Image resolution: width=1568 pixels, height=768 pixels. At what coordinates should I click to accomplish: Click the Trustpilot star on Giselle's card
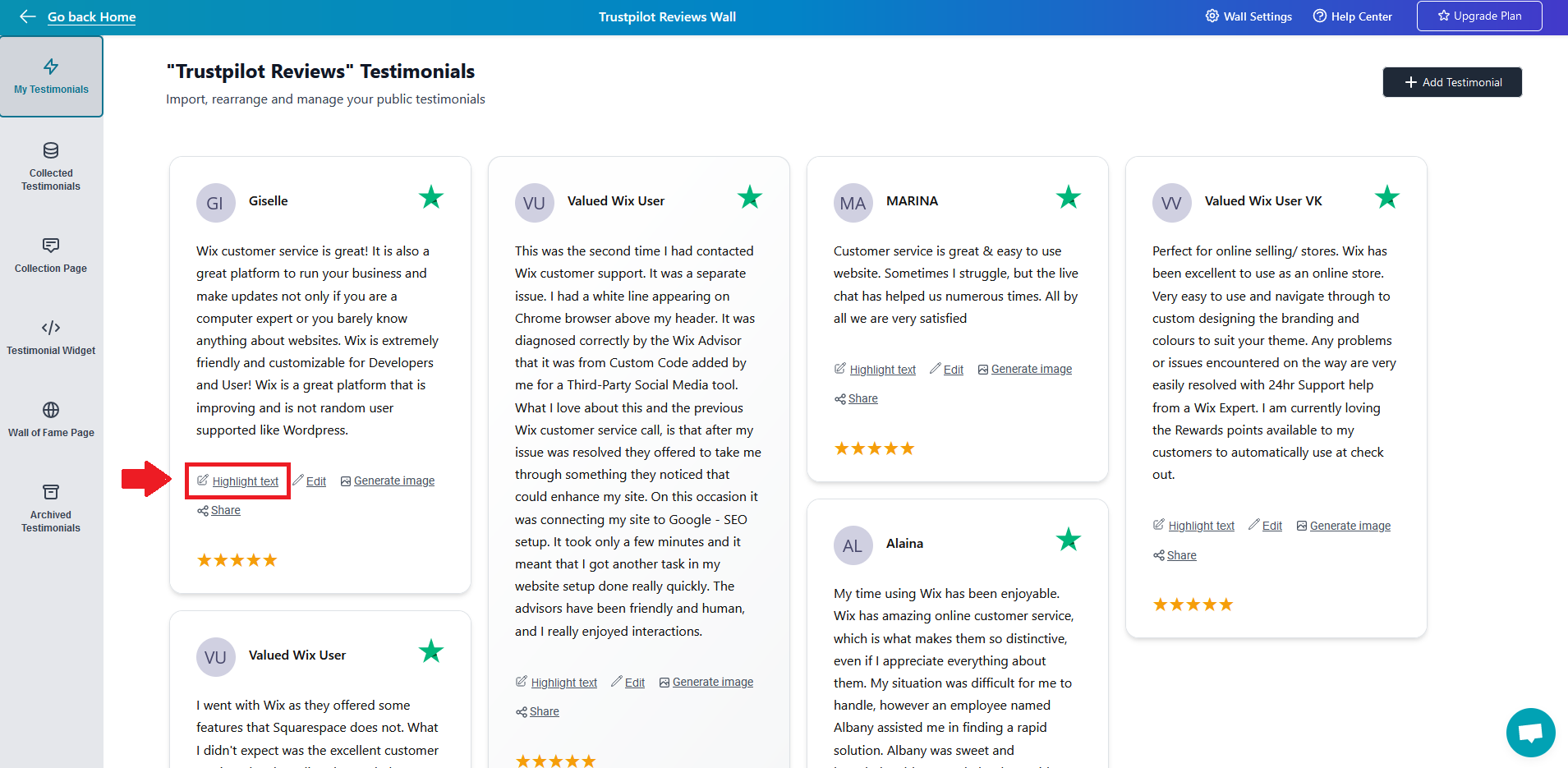coord(431,198)
